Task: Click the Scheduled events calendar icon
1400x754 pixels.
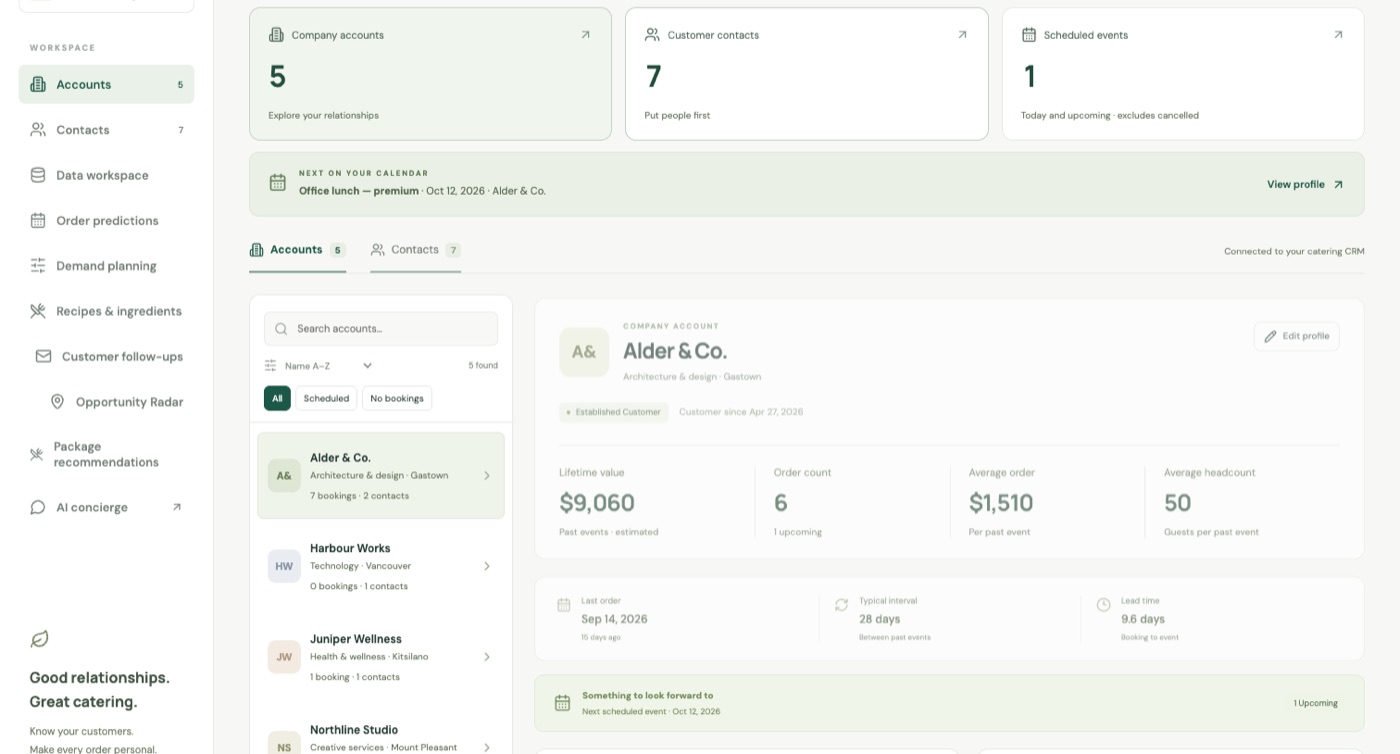Action: (1029, 34)
